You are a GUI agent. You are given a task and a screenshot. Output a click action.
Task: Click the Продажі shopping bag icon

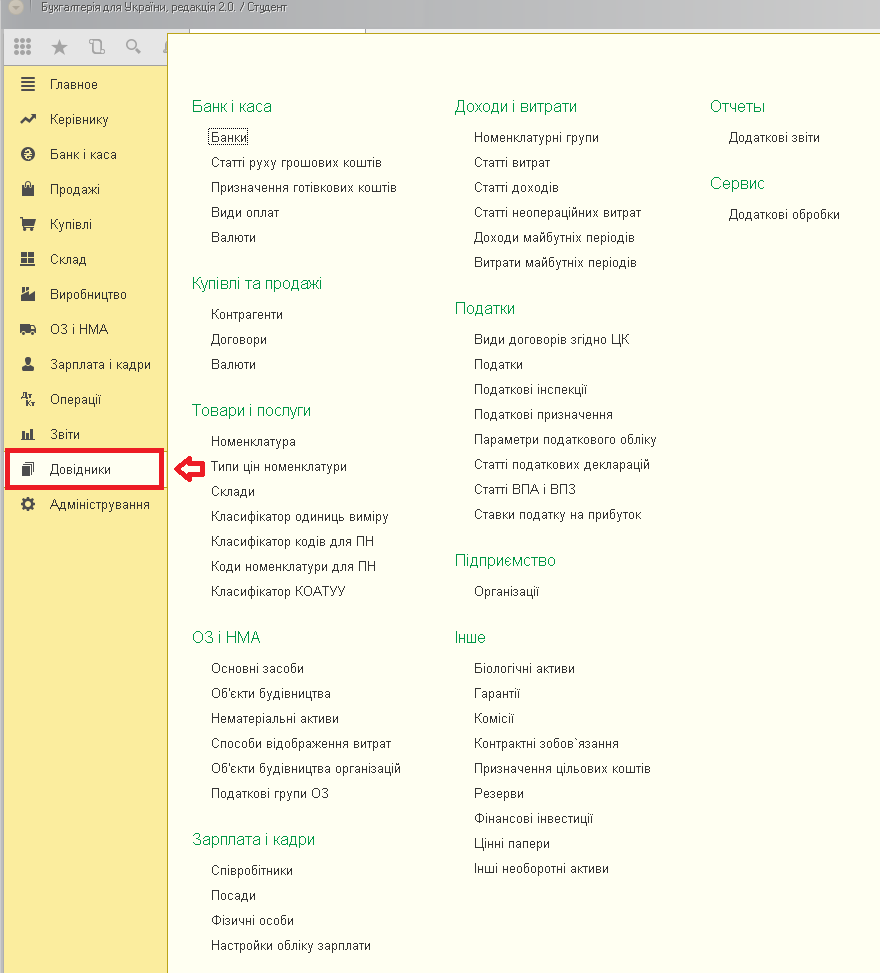(x=28, y=189)
